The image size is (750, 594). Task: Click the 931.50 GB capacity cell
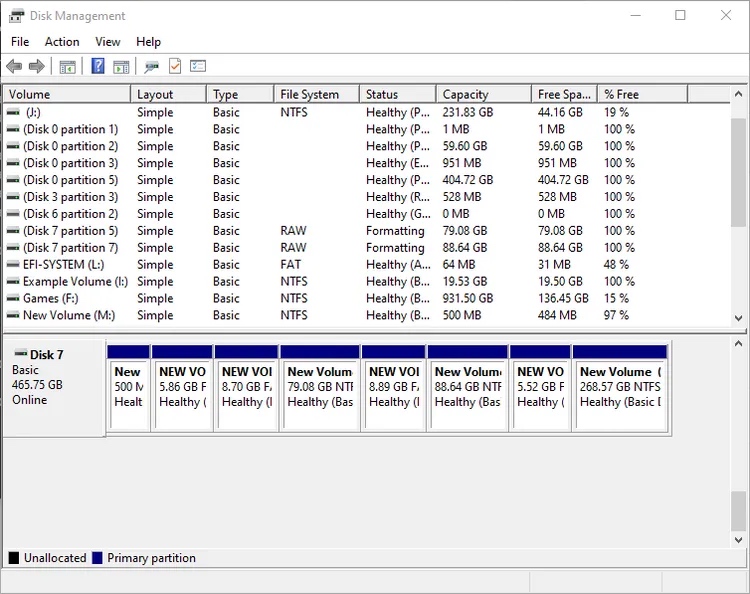click(x=467, y=298)
